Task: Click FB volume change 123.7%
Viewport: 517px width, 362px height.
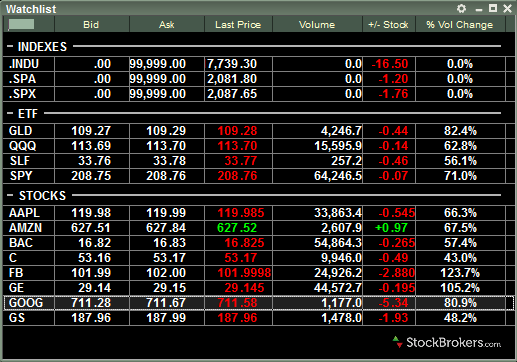Action: coord(460,273)
